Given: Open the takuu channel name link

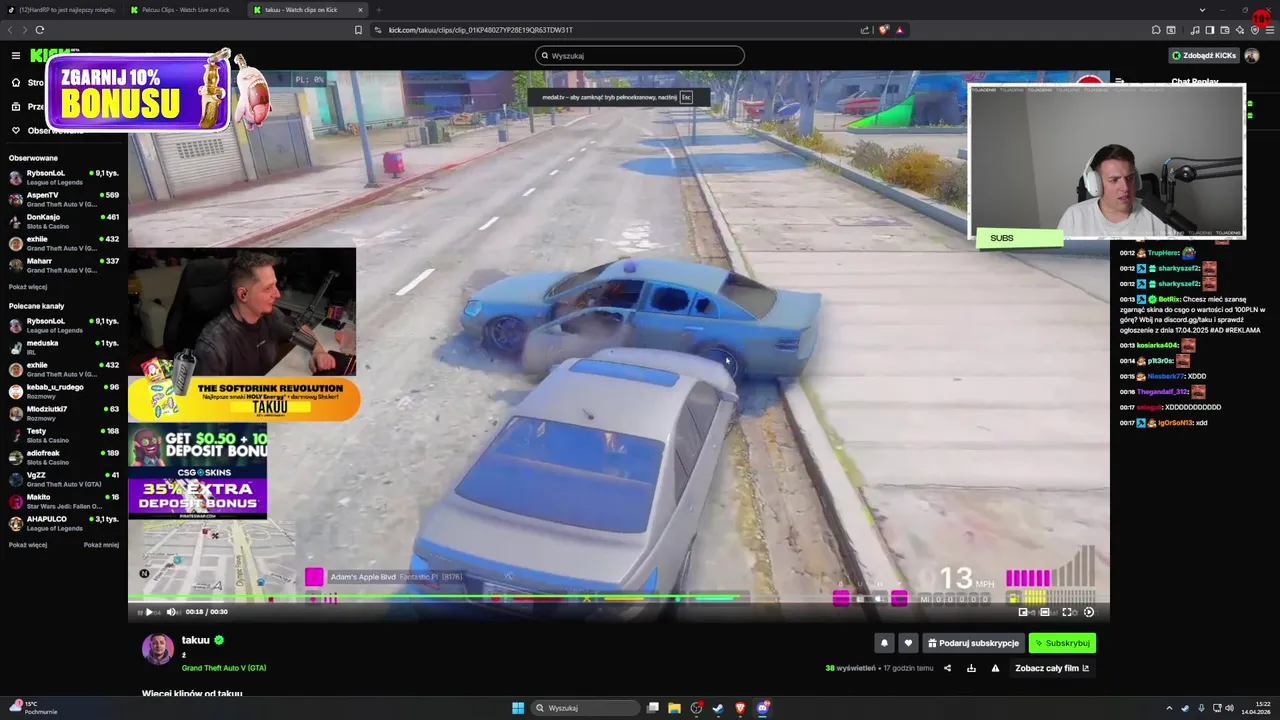Looking at the screenshot, I should [x=196, y=640].
